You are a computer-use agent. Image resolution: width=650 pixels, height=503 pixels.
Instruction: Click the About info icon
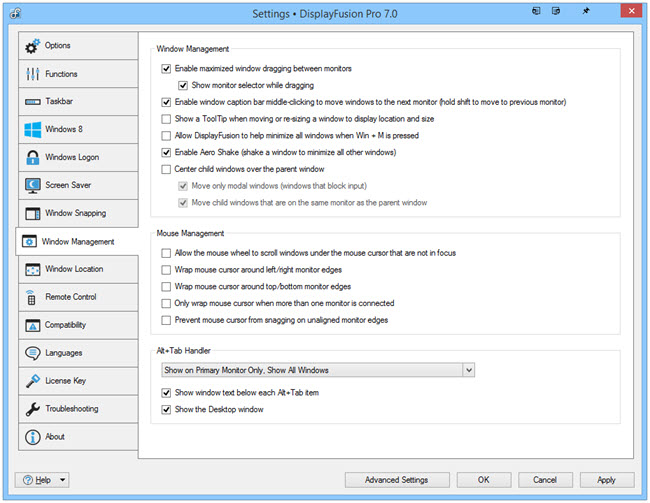[32, 437]
